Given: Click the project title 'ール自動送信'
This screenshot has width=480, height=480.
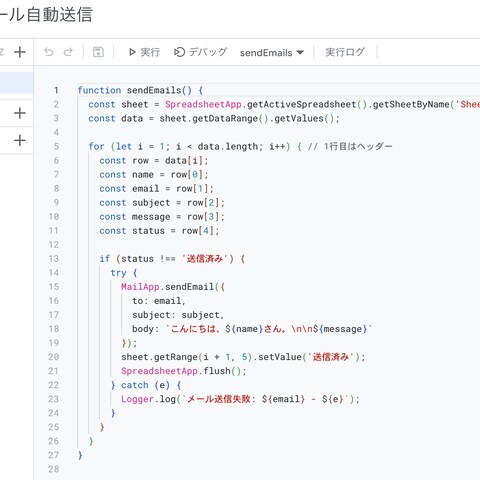Looking at the screenshot, I should [x=46, y=15].
